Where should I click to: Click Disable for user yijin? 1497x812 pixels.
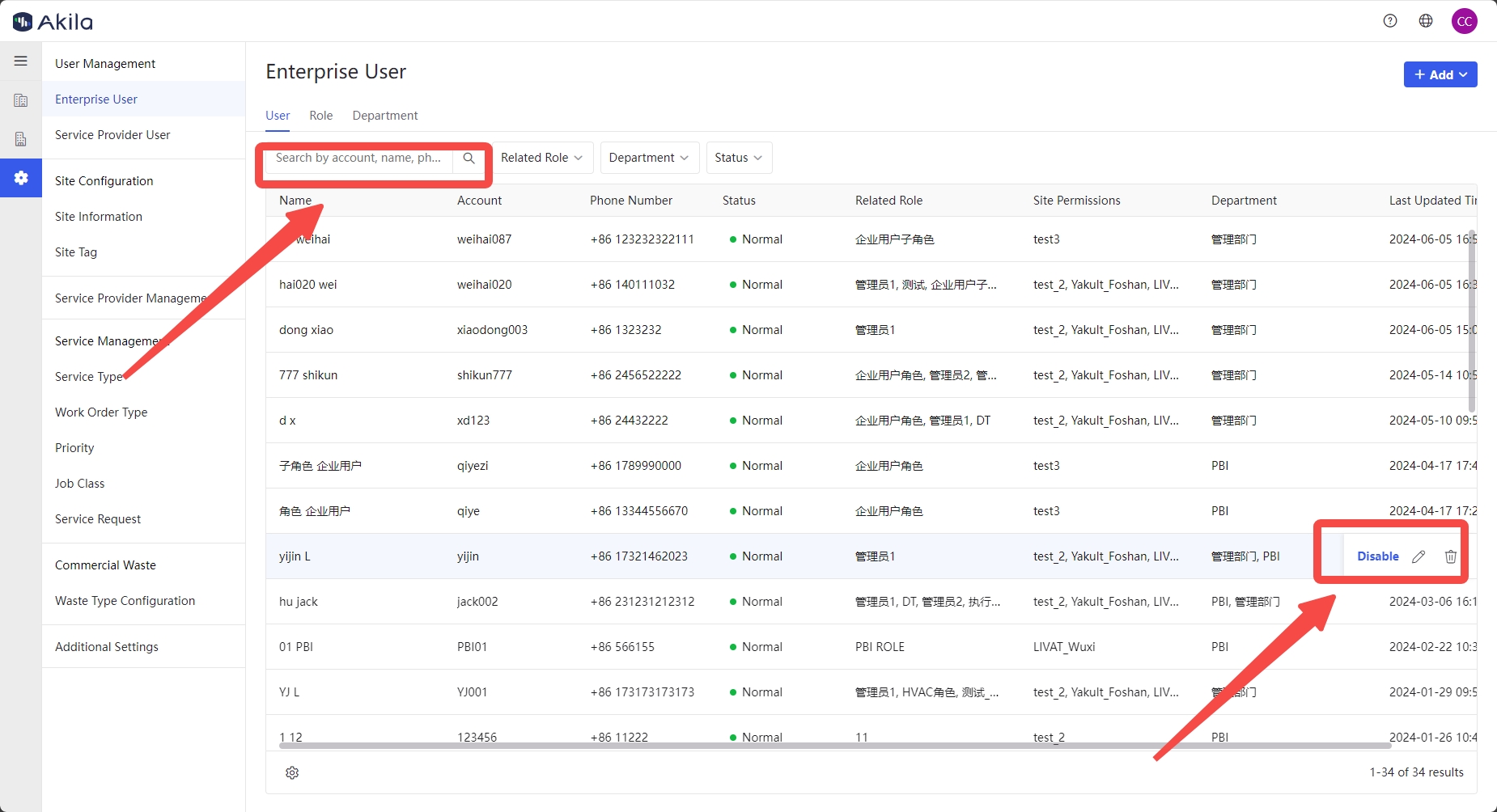(1377, 556)
